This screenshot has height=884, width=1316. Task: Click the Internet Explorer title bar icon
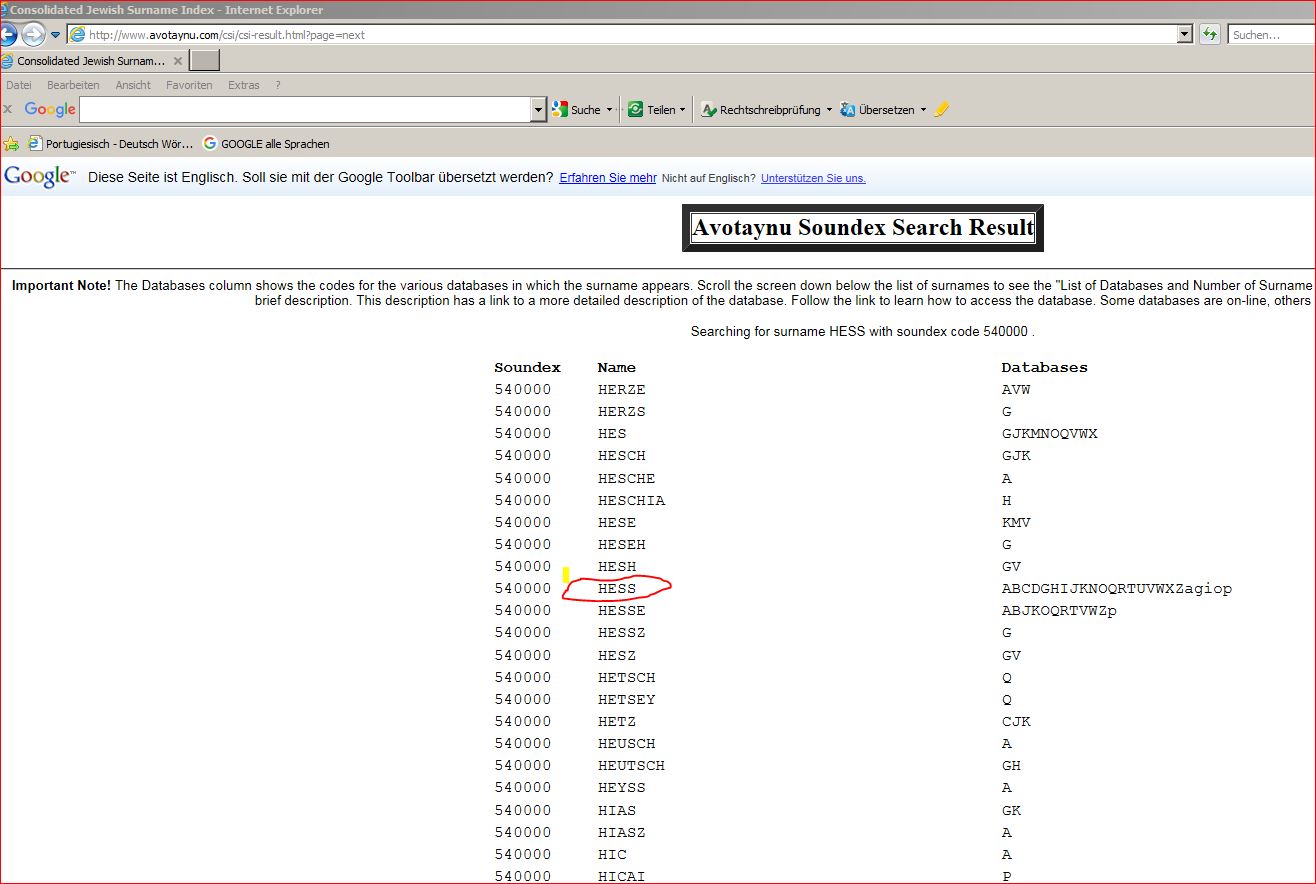(4, 10)
